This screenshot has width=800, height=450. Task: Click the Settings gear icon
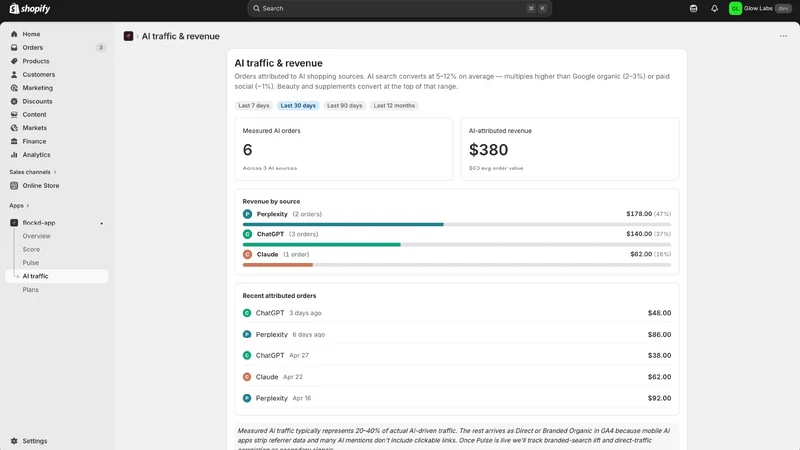click(x=14, y=441)
